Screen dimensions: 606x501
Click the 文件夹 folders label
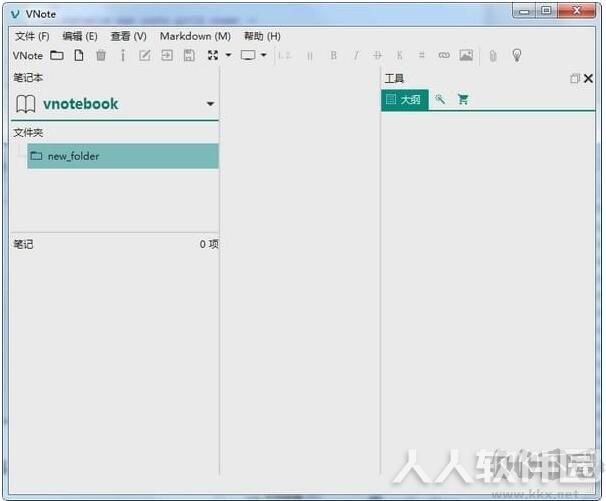tap(28, 133)
